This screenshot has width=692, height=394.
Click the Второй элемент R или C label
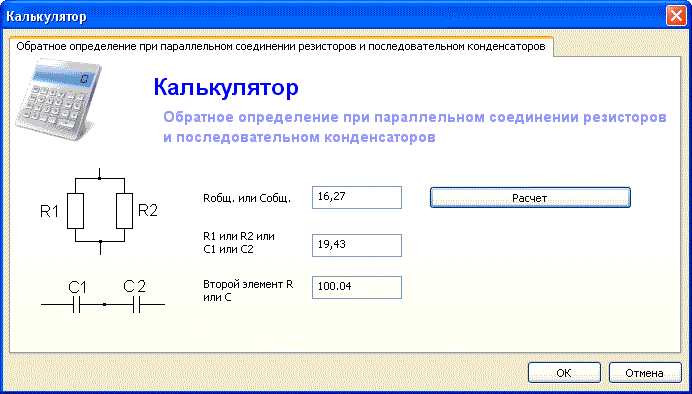pos(248,291)
